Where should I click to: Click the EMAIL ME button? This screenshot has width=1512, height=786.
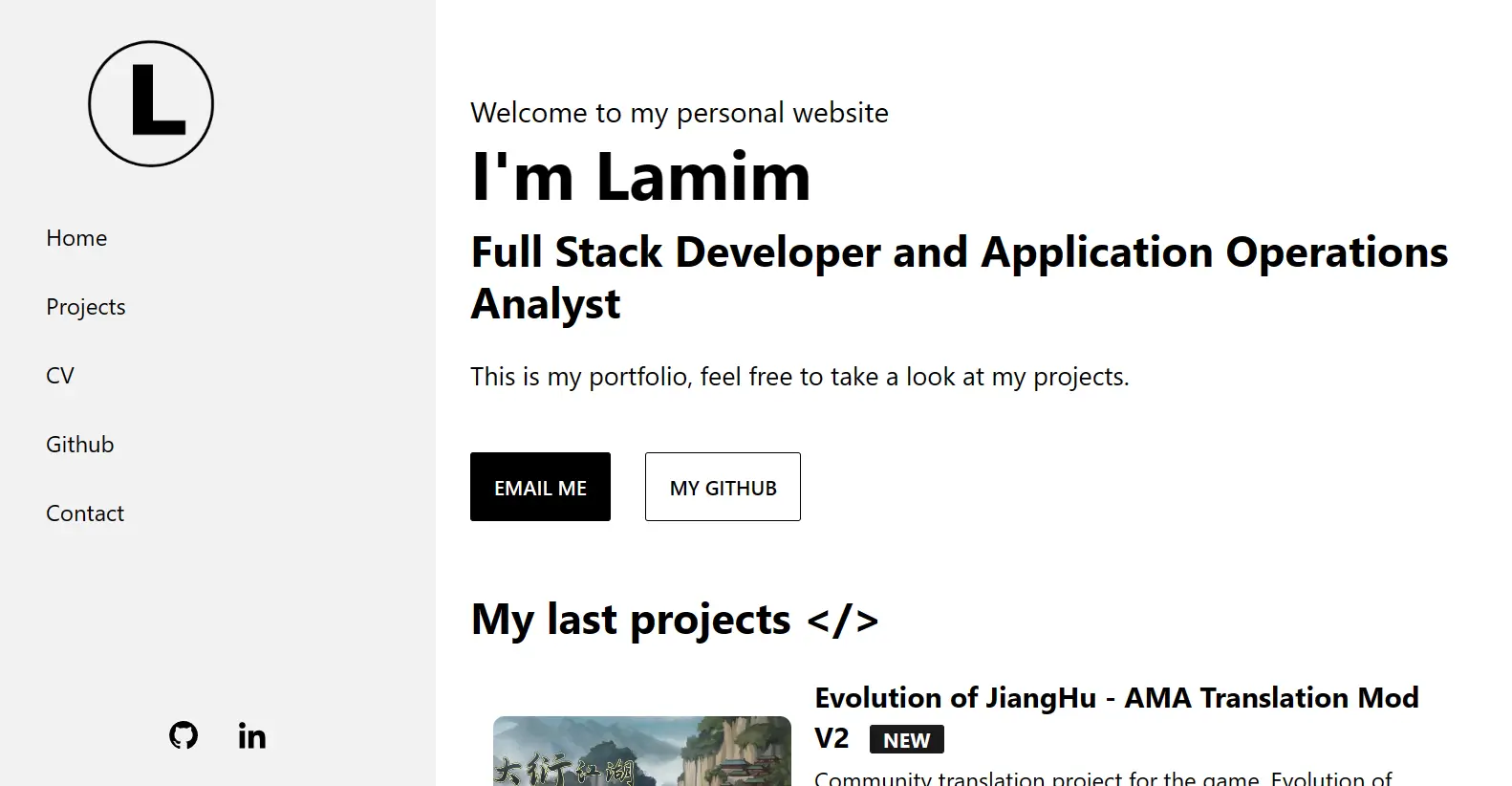[540, 487]
